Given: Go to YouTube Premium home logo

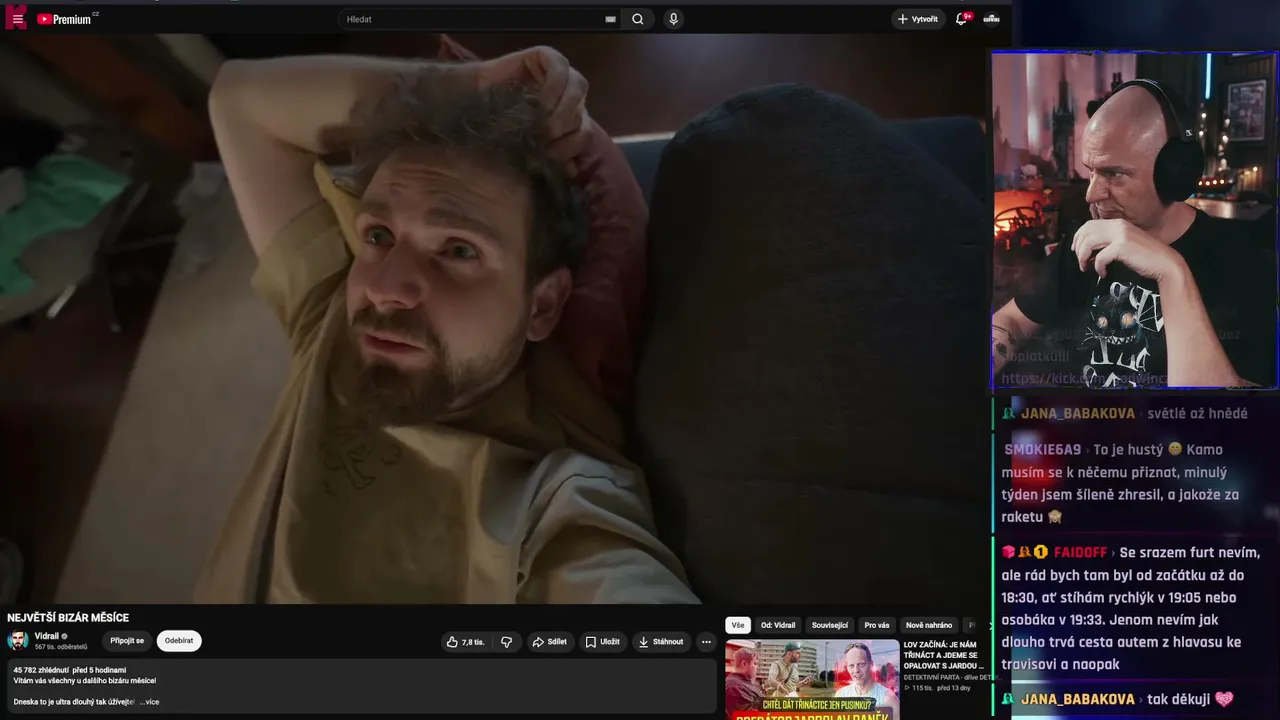Looking at the screenshot, I should coord(66,19).
